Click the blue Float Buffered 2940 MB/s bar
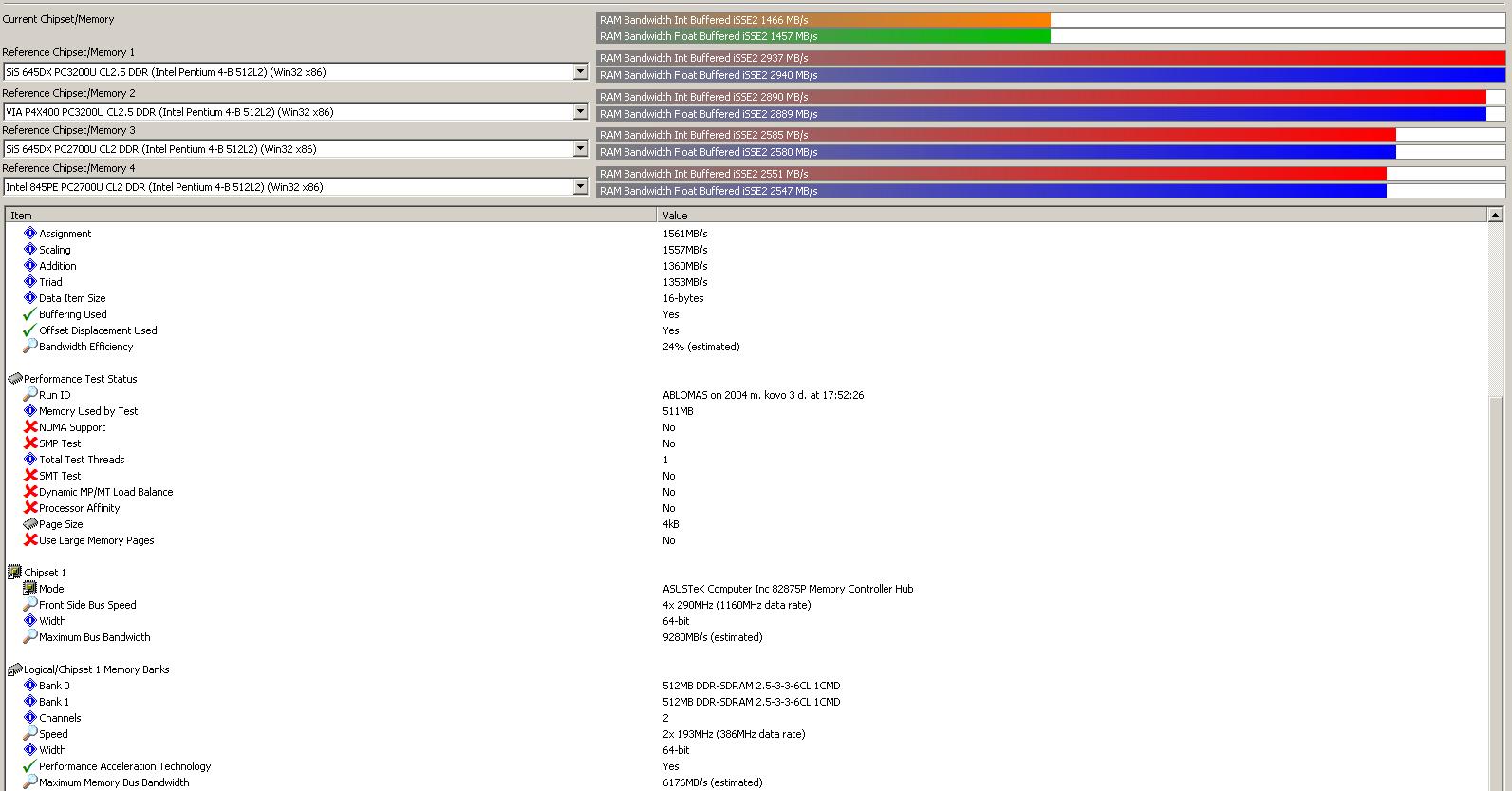The image size is (1512, 791). point(1051,75)
